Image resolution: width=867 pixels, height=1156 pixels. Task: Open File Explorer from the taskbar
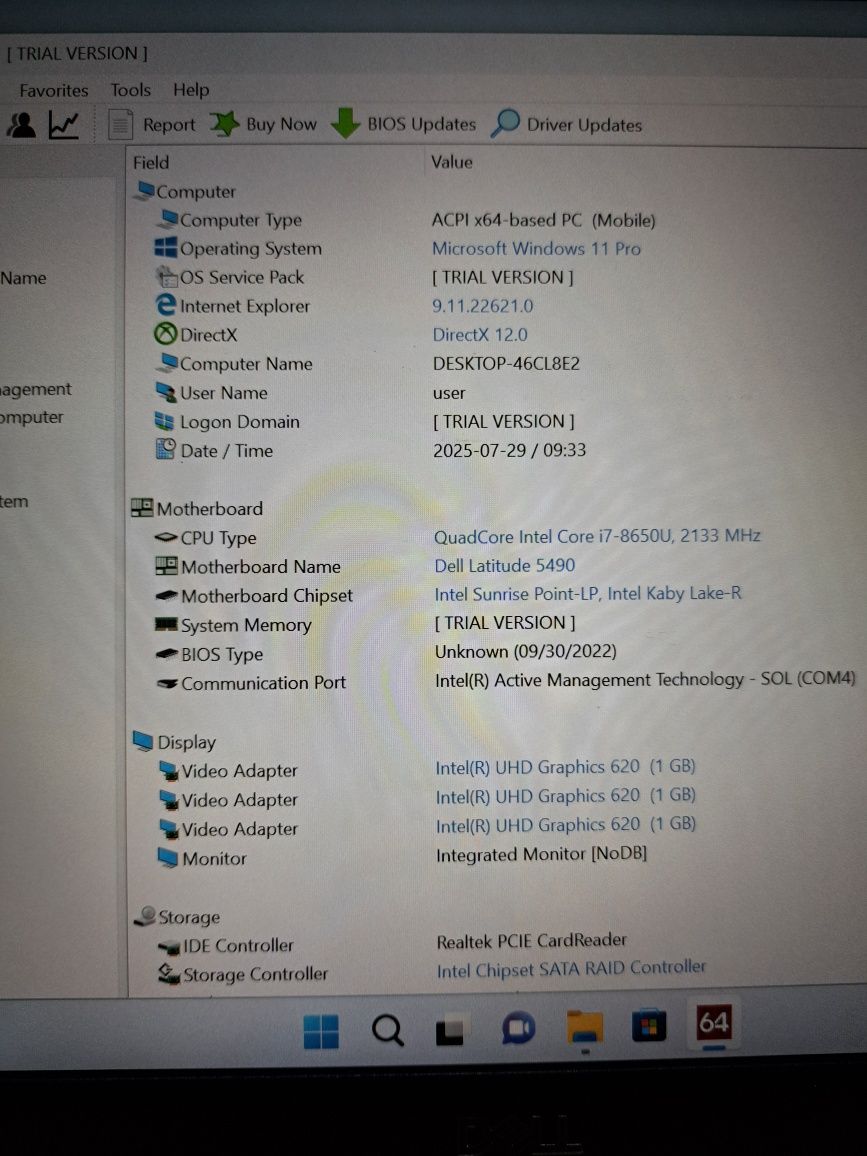585,1027
